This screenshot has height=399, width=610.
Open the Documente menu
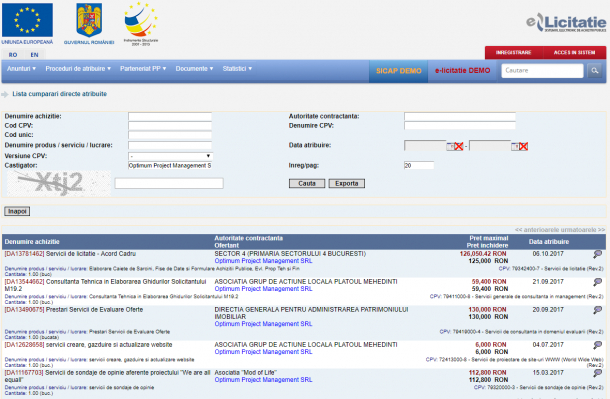tap(194, 68)
